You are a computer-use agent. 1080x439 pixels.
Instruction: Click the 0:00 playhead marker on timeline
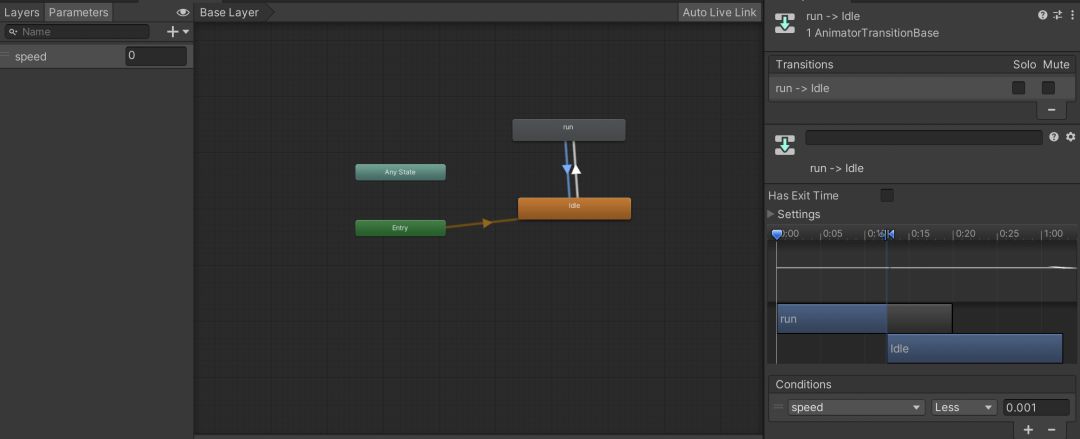[x=777, y=234]
